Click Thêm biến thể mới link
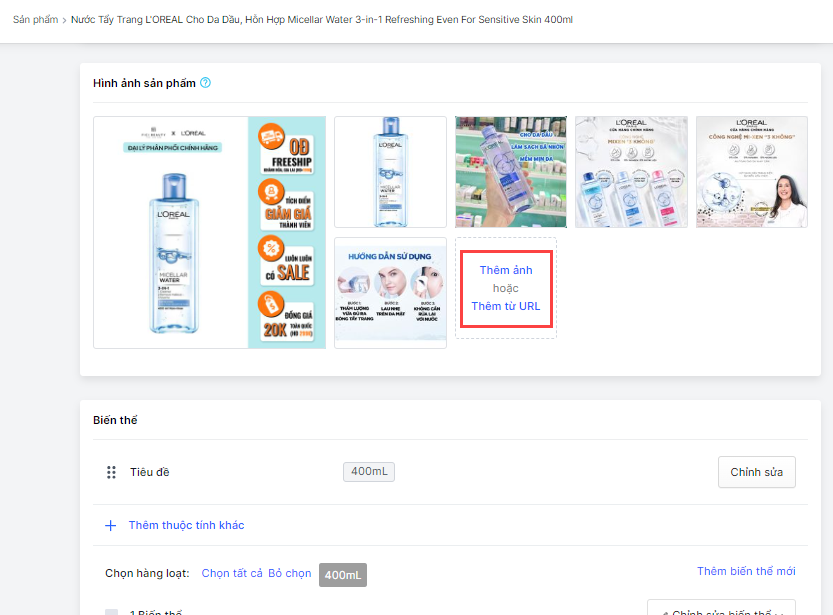 746,571
